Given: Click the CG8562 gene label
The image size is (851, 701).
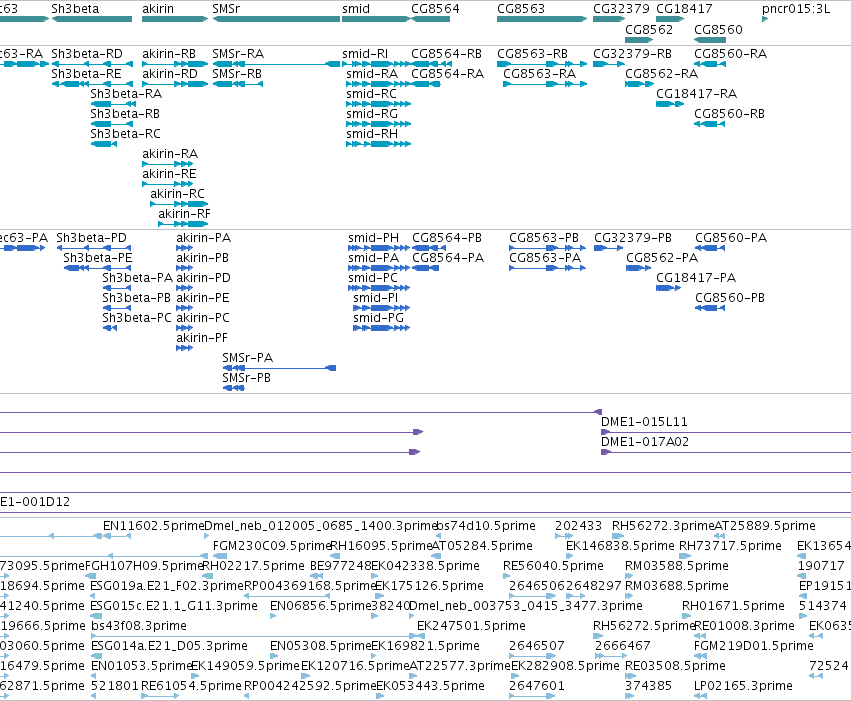Looking at the screenshot, I should pyautogui.click(x=649, y=29).
